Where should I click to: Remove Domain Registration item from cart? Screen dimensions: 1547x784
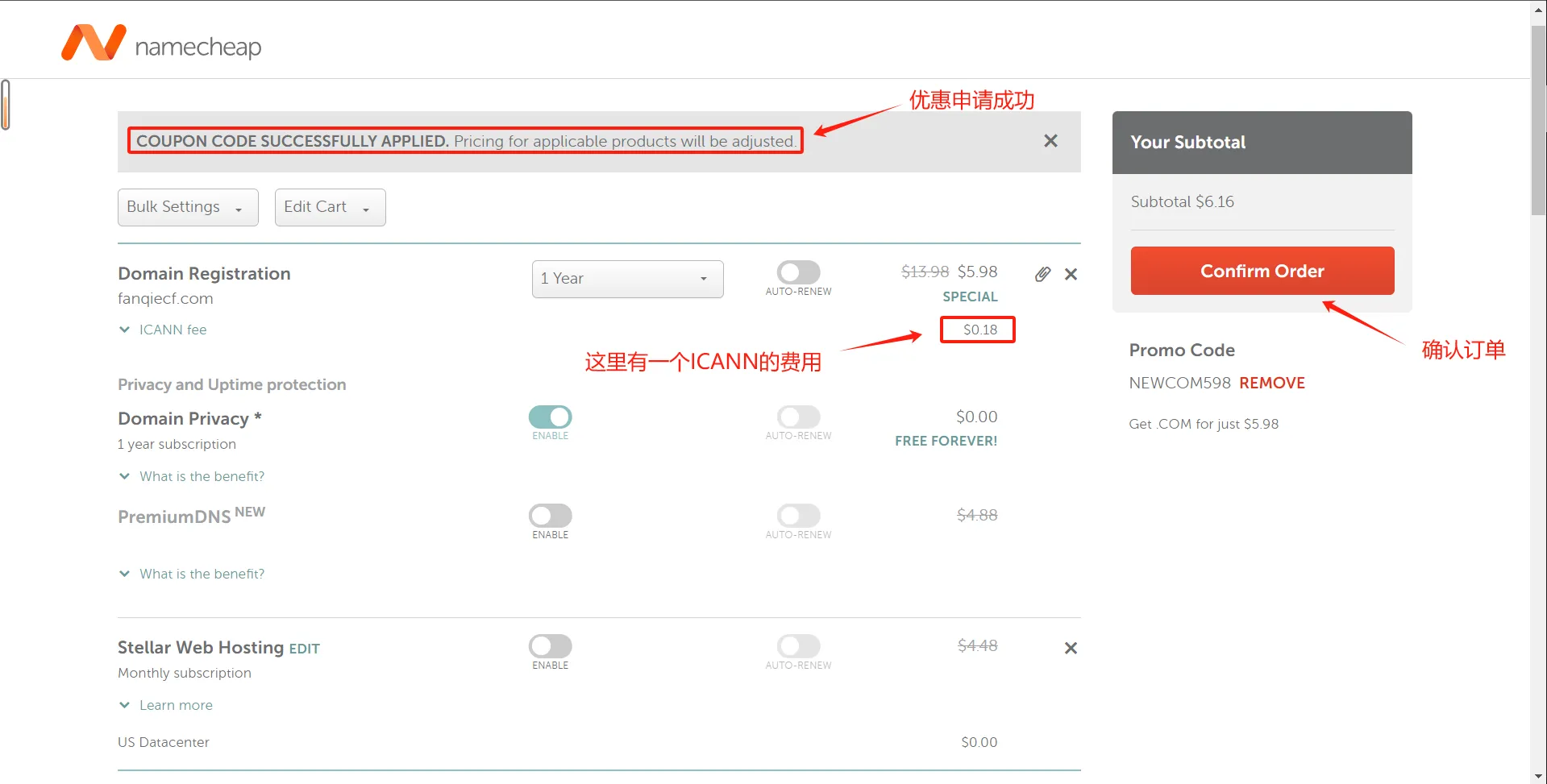(1071, 274)
